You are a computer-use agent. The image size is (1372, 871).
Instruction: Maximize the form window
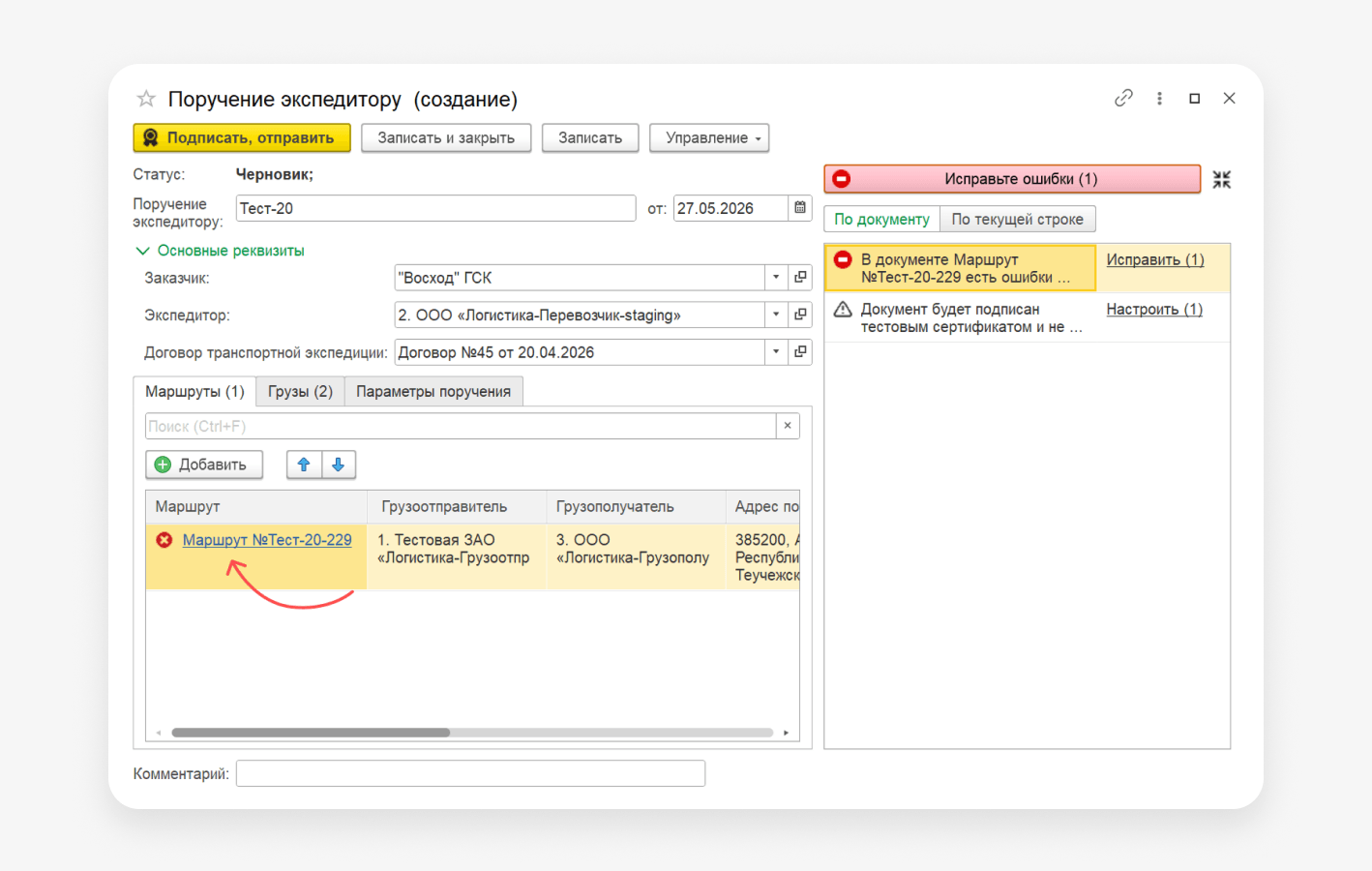tap(1195, 99)
